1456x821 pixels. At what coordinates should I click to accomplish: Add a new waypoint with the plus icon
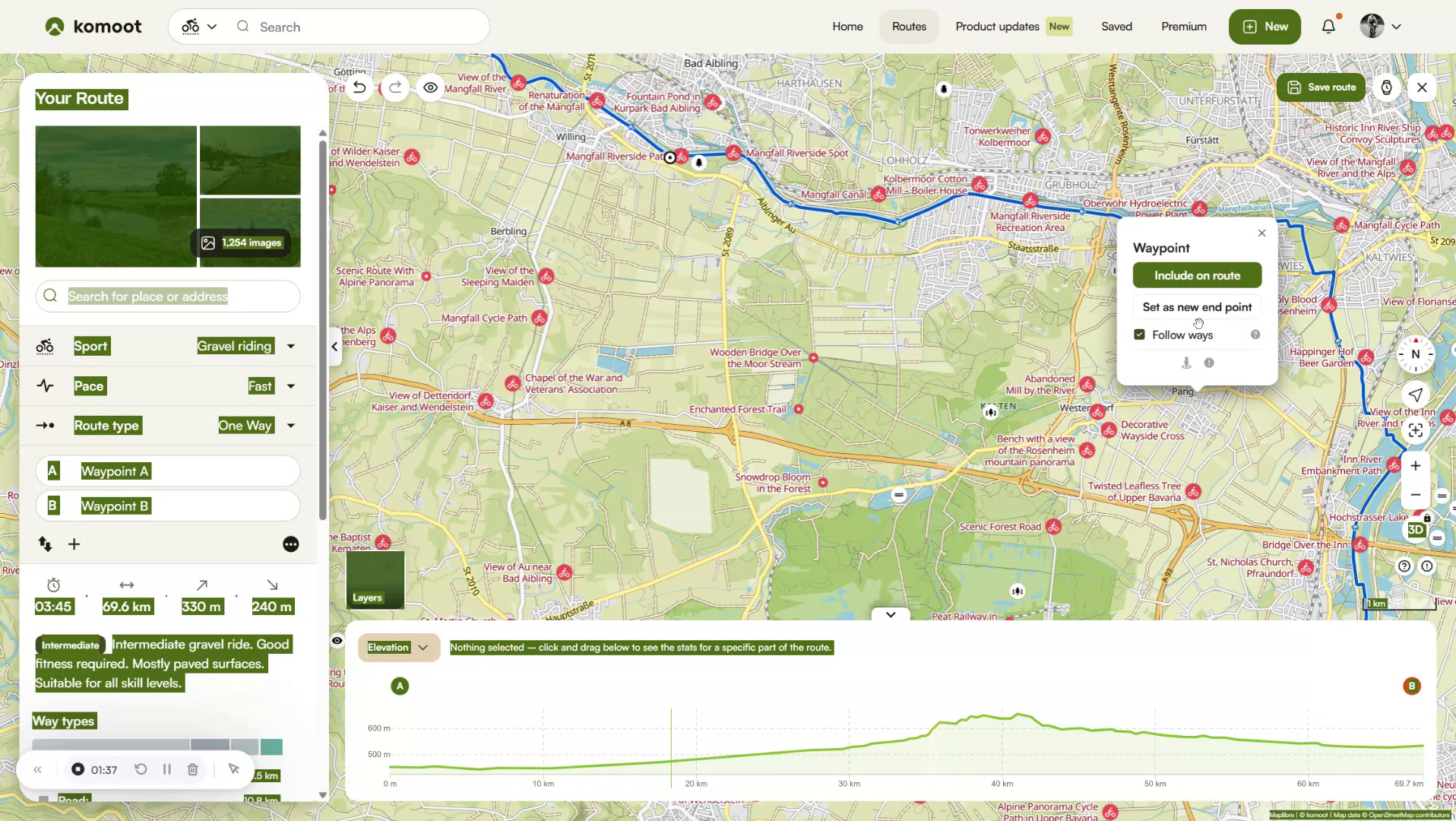click(74, 544)
